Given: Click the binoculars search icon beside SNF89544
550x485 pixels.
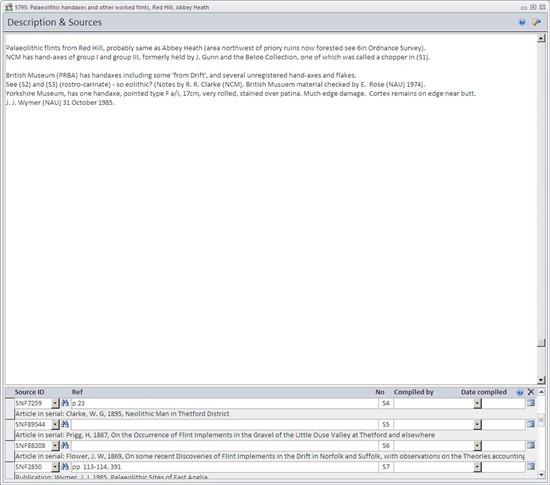Looking at the screenshot, I should 65,424.
